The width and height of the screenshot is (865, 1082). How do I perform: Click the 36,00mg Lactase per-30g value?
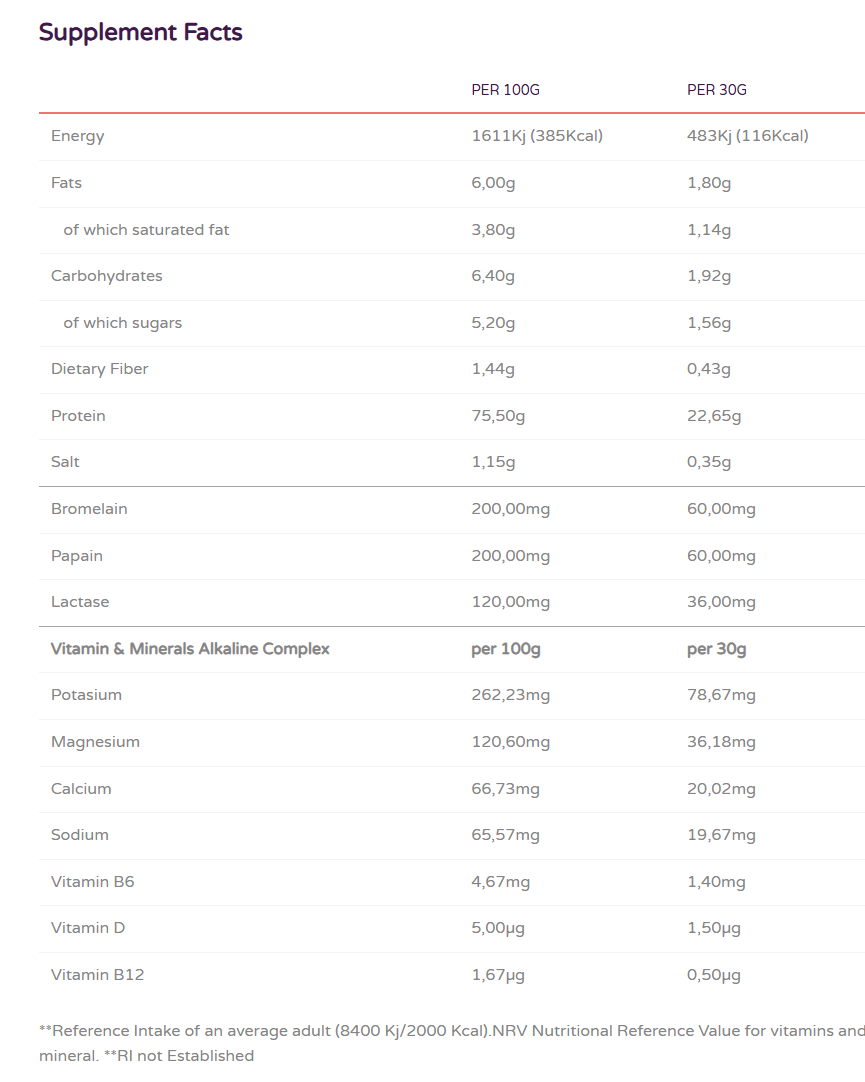(721, 602)
